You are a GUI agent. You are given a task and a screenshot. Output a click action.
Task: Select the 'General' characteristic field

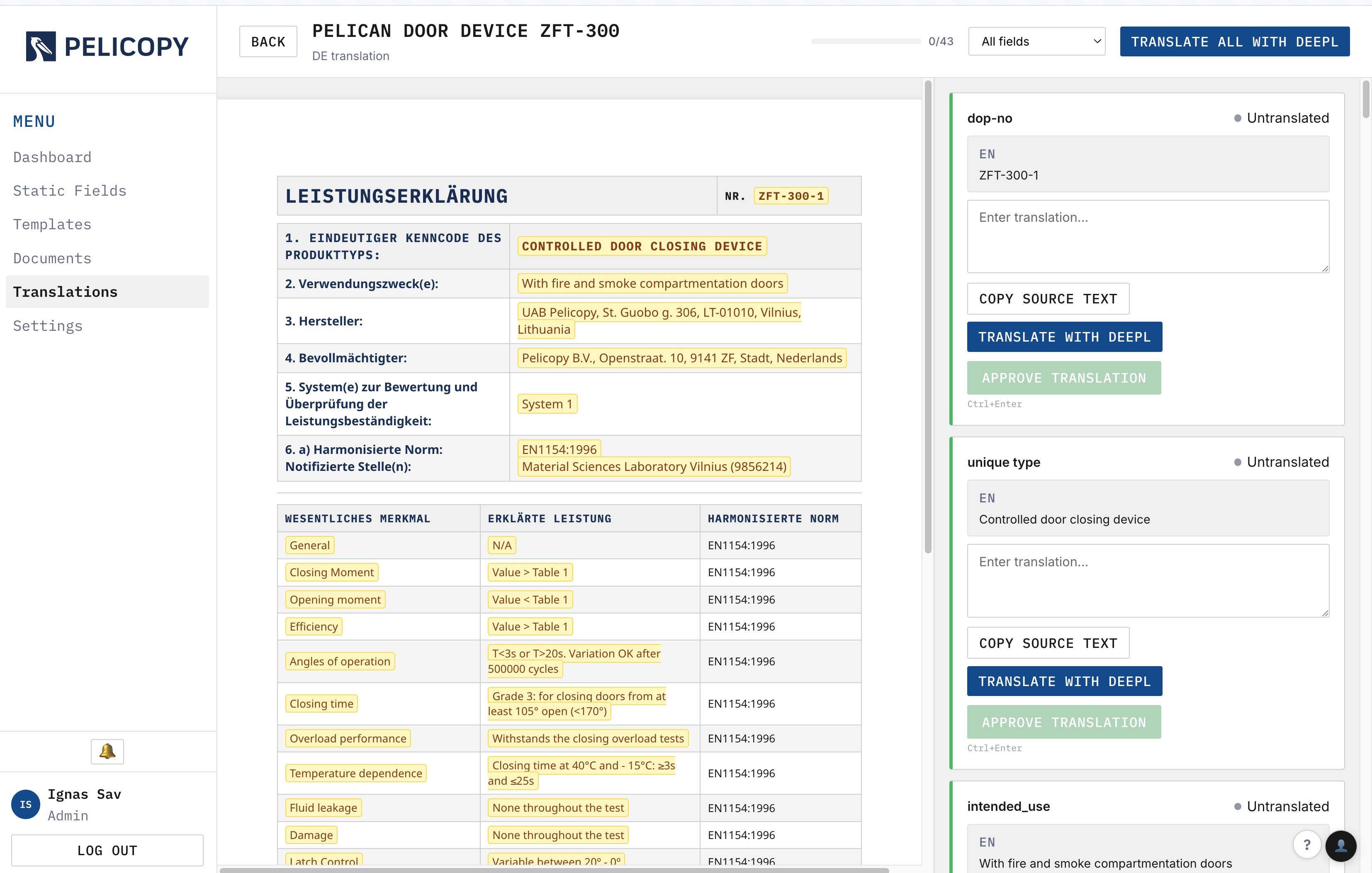point(309,545)
